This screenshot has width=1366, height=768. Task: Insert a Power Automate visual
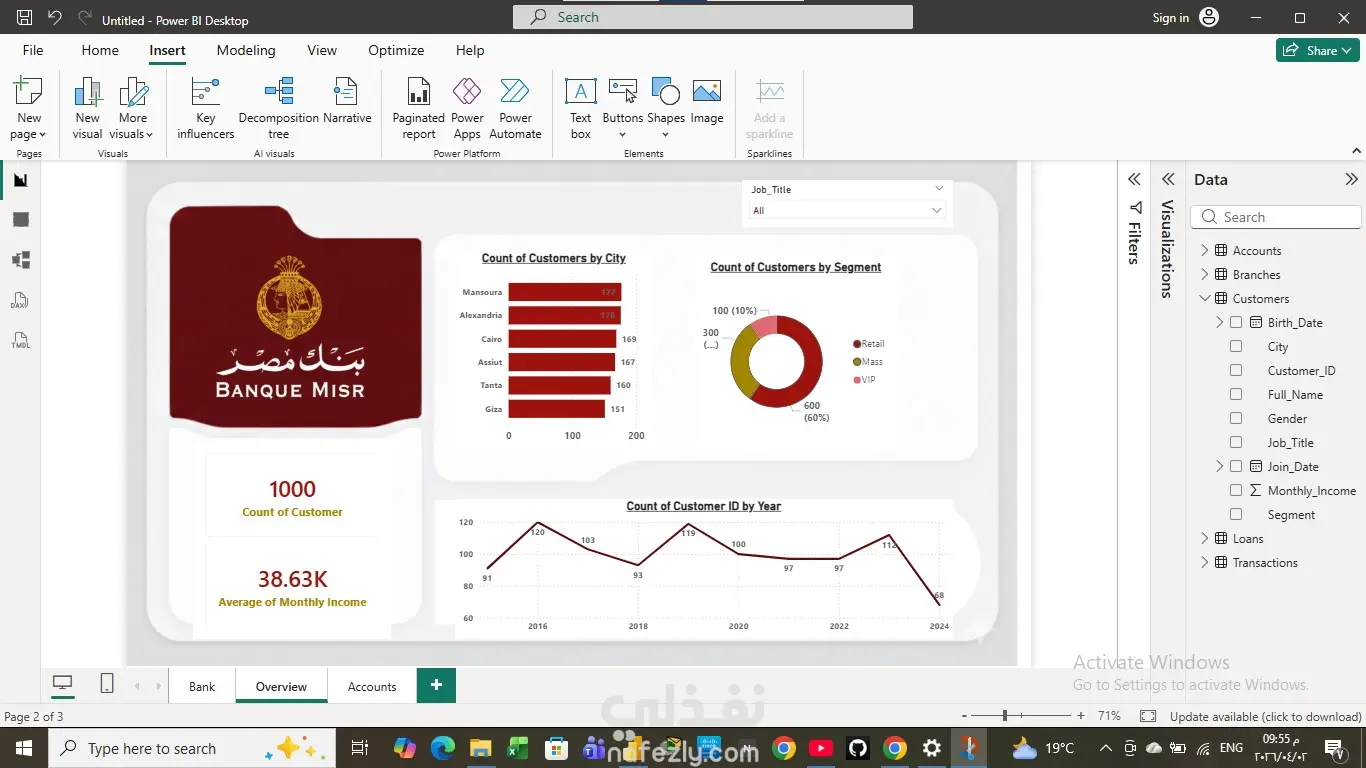[x=515, y=109]
